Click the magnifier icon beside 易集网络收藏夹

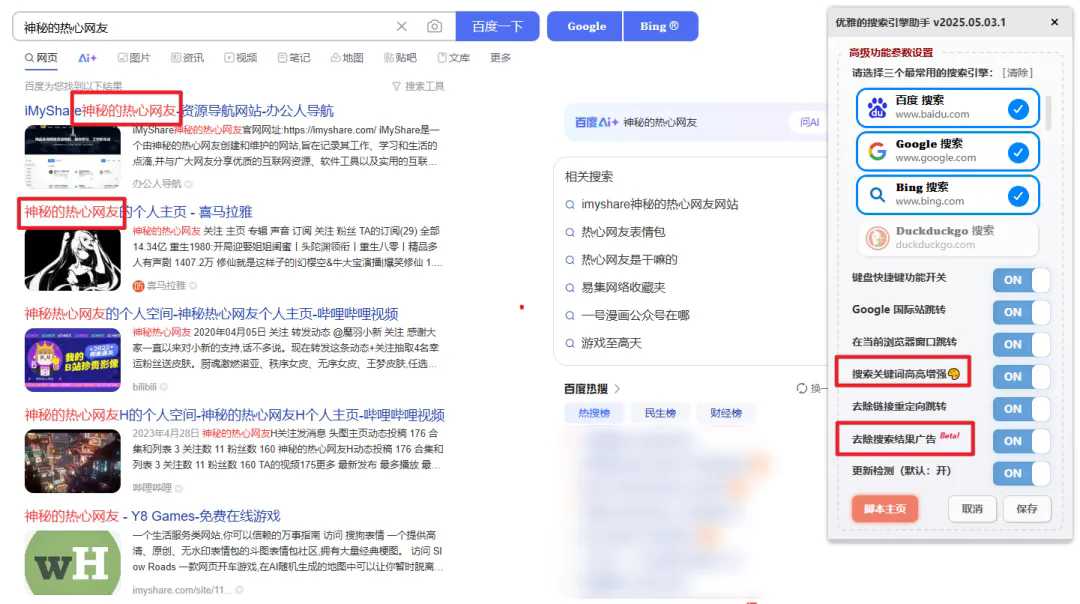(570, 288)
